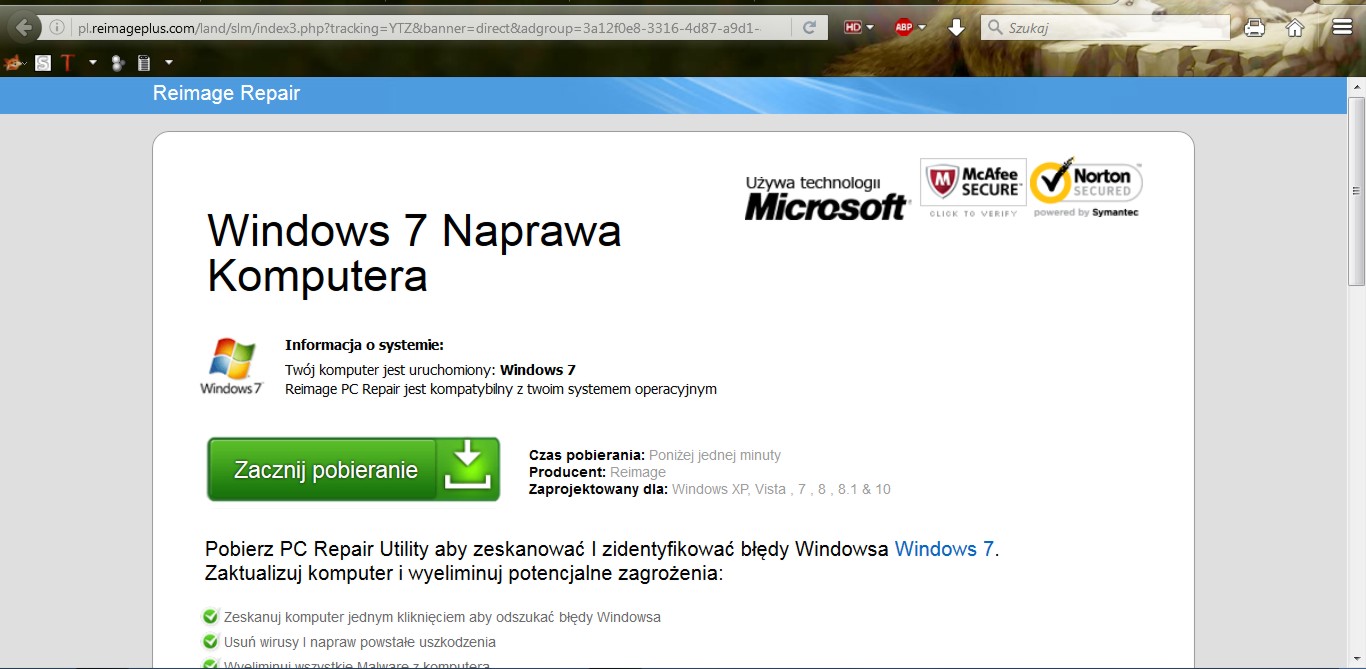Click the S icon in bookmarks toolbar

(43, 63)
